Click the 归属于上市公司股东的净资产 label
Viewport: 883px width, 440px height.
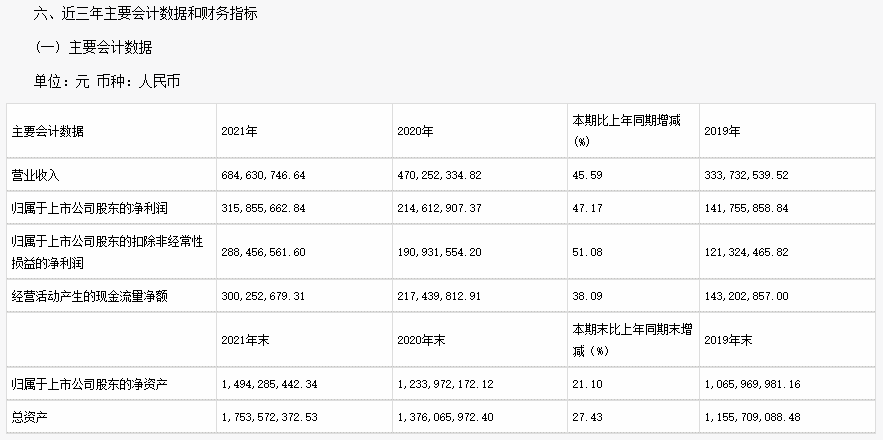click(x=90, y=384)
